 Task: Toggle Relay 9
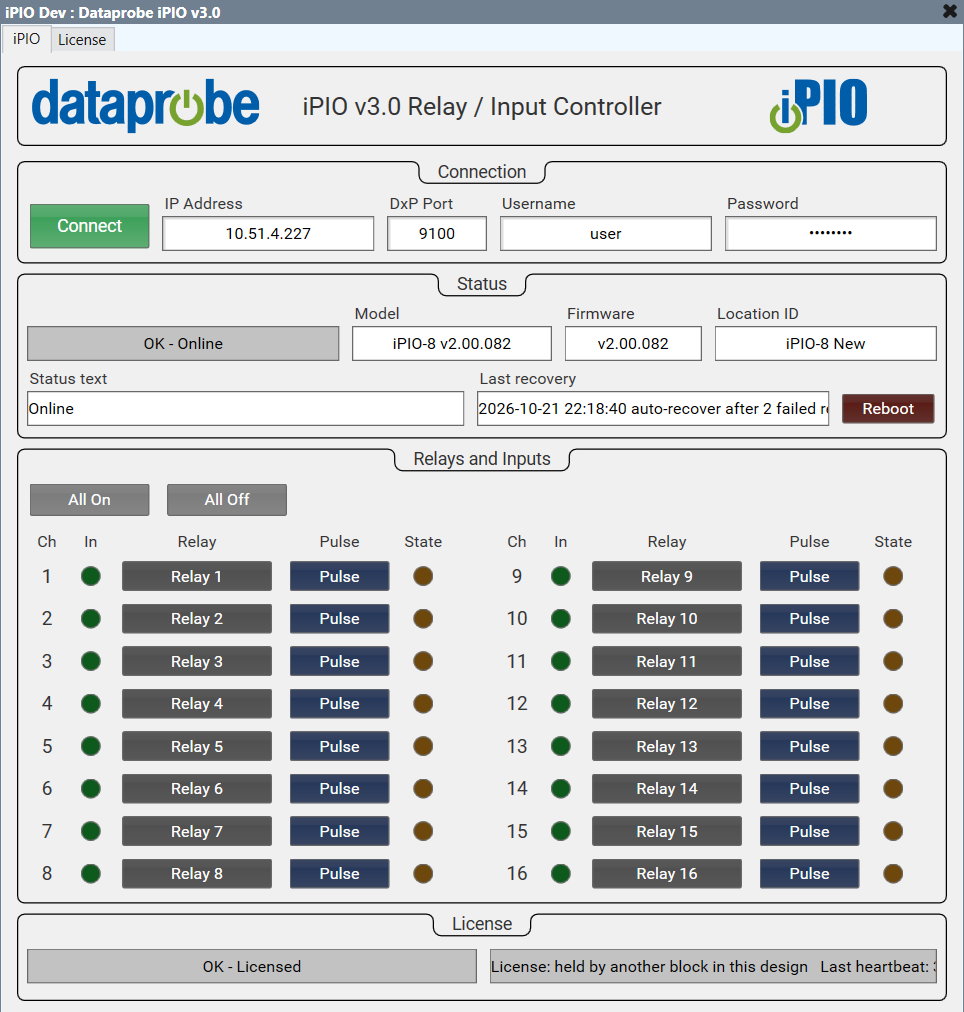click(x=667, y=576)
